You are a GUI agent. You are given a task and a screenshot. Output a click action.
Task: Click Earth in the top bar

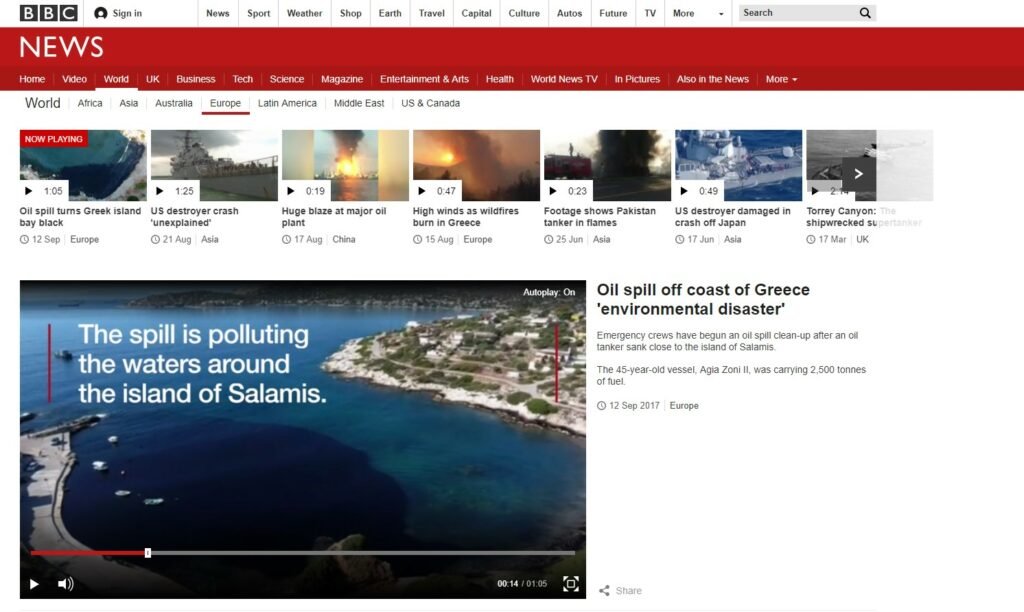(390, 13)
